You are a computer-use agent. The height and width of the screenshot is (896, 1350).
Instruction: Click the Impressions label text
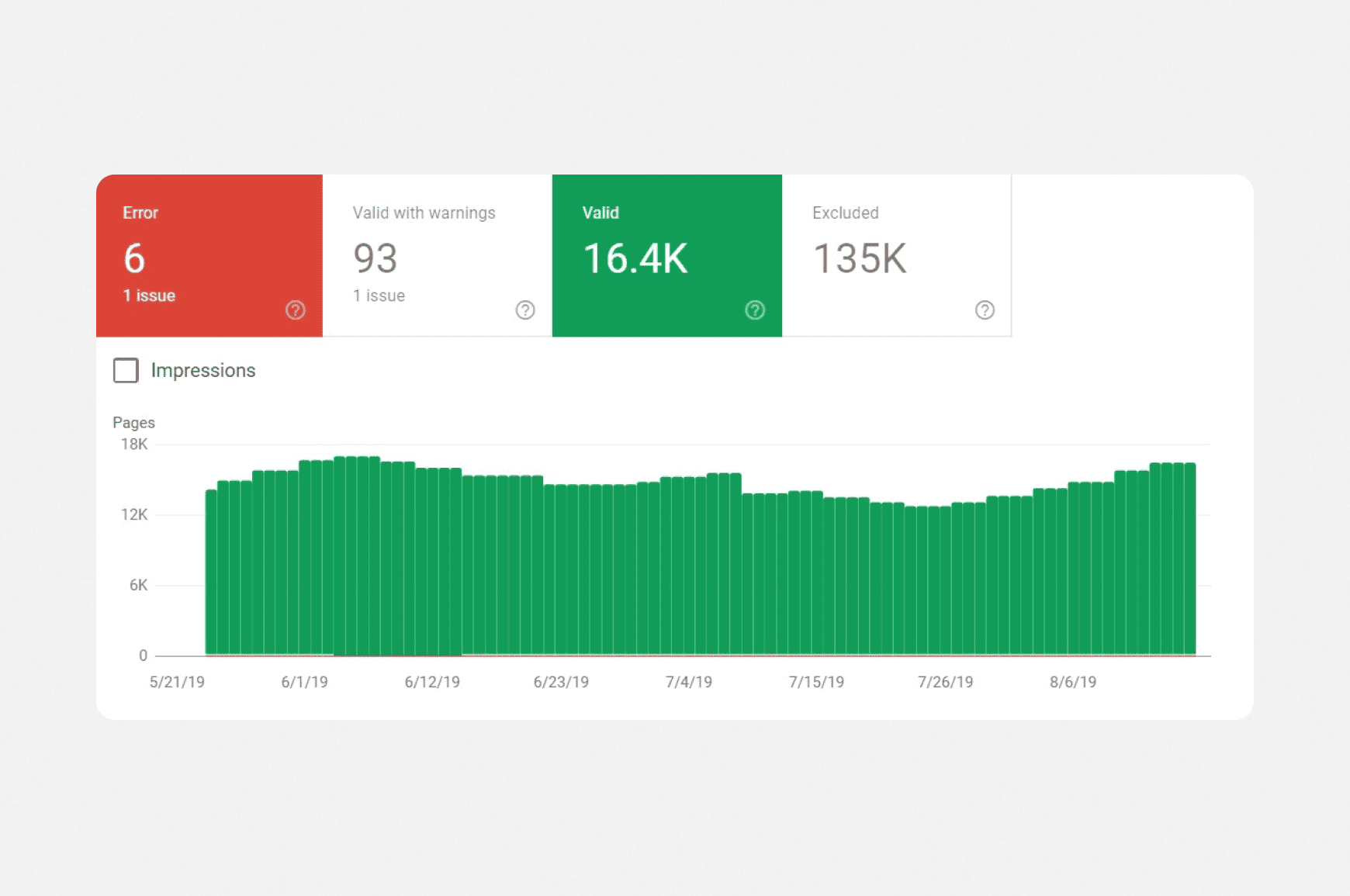click(203, 371)
